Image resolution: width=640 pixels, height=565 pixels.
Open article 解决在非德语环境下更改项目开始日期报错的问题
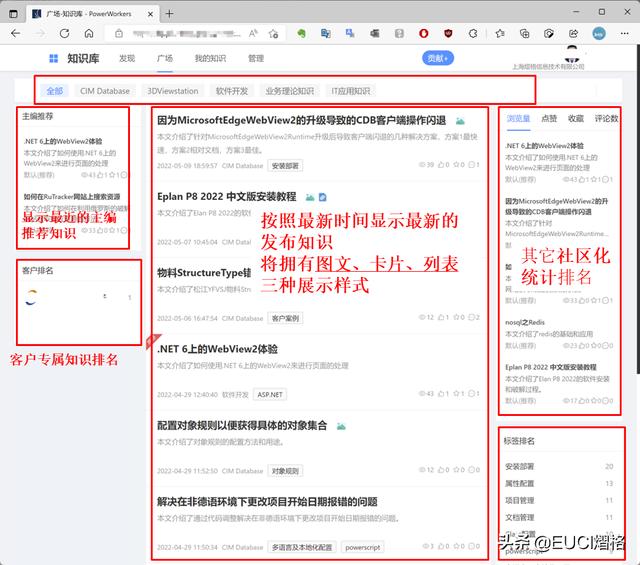point(267,502)
